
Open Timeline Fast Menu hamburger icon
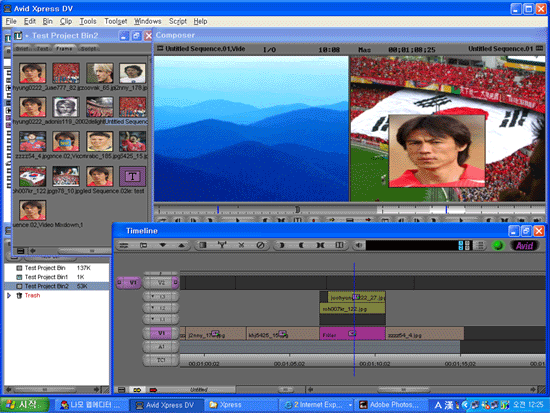(x=124, y=245)
